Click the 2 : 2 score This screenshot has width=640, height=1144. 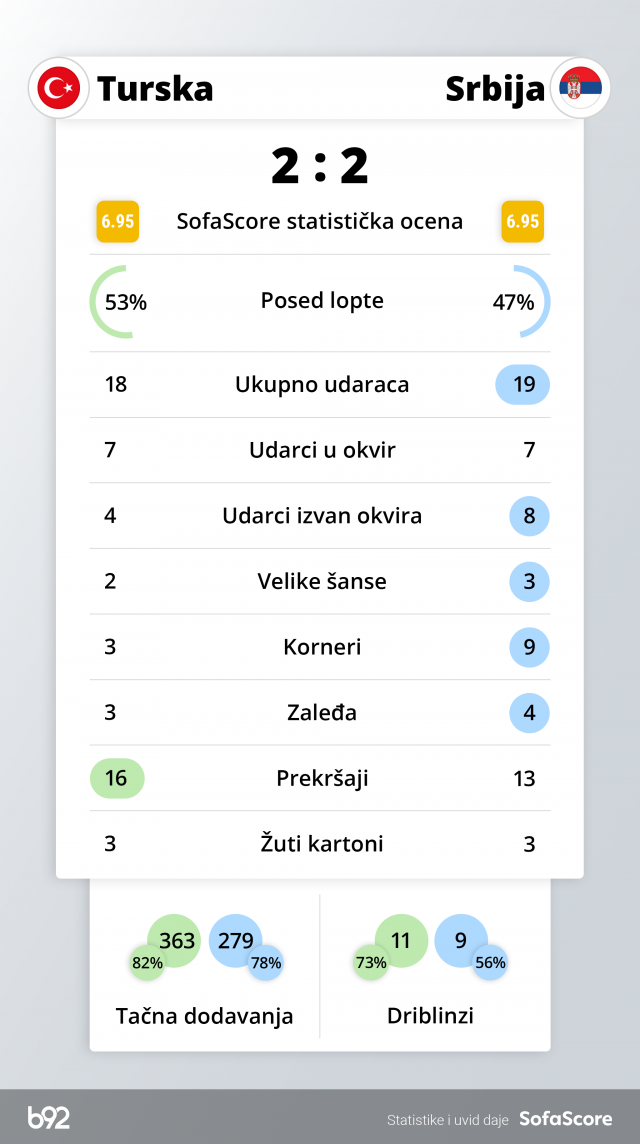320,166
